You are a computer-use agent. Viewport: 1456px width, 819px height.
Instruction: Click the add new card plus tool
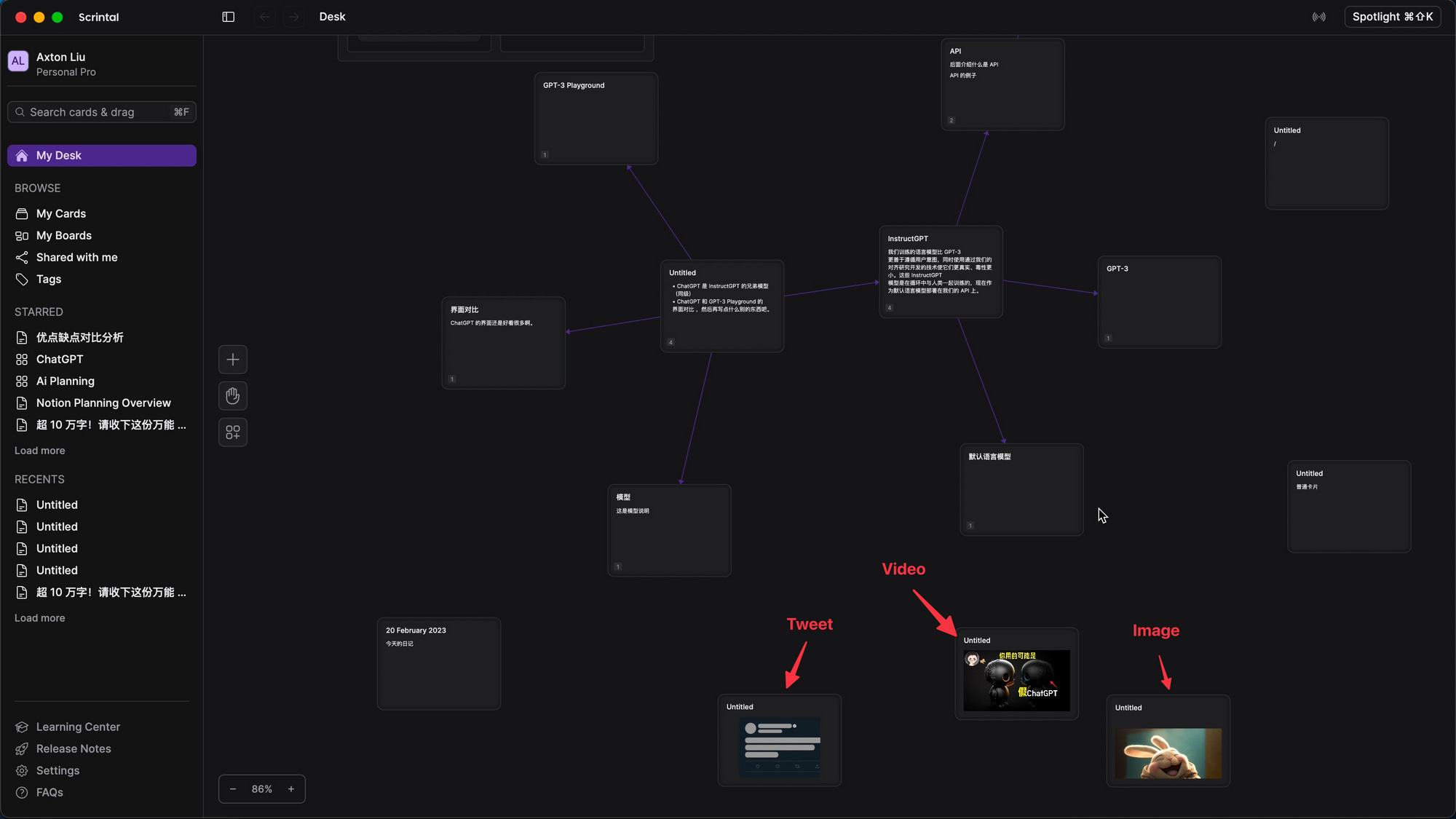coord(233,360)
